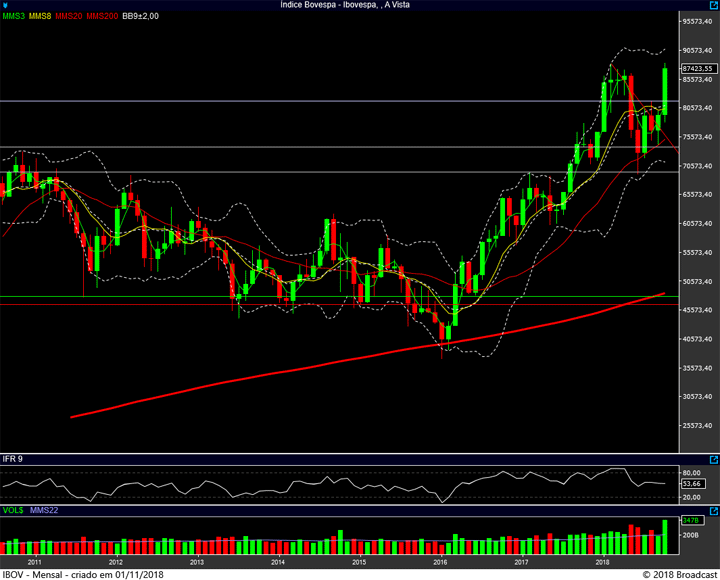Click the 2013 marker on time axis
Screen dimensions: 720x580
(x=196, y=562)
